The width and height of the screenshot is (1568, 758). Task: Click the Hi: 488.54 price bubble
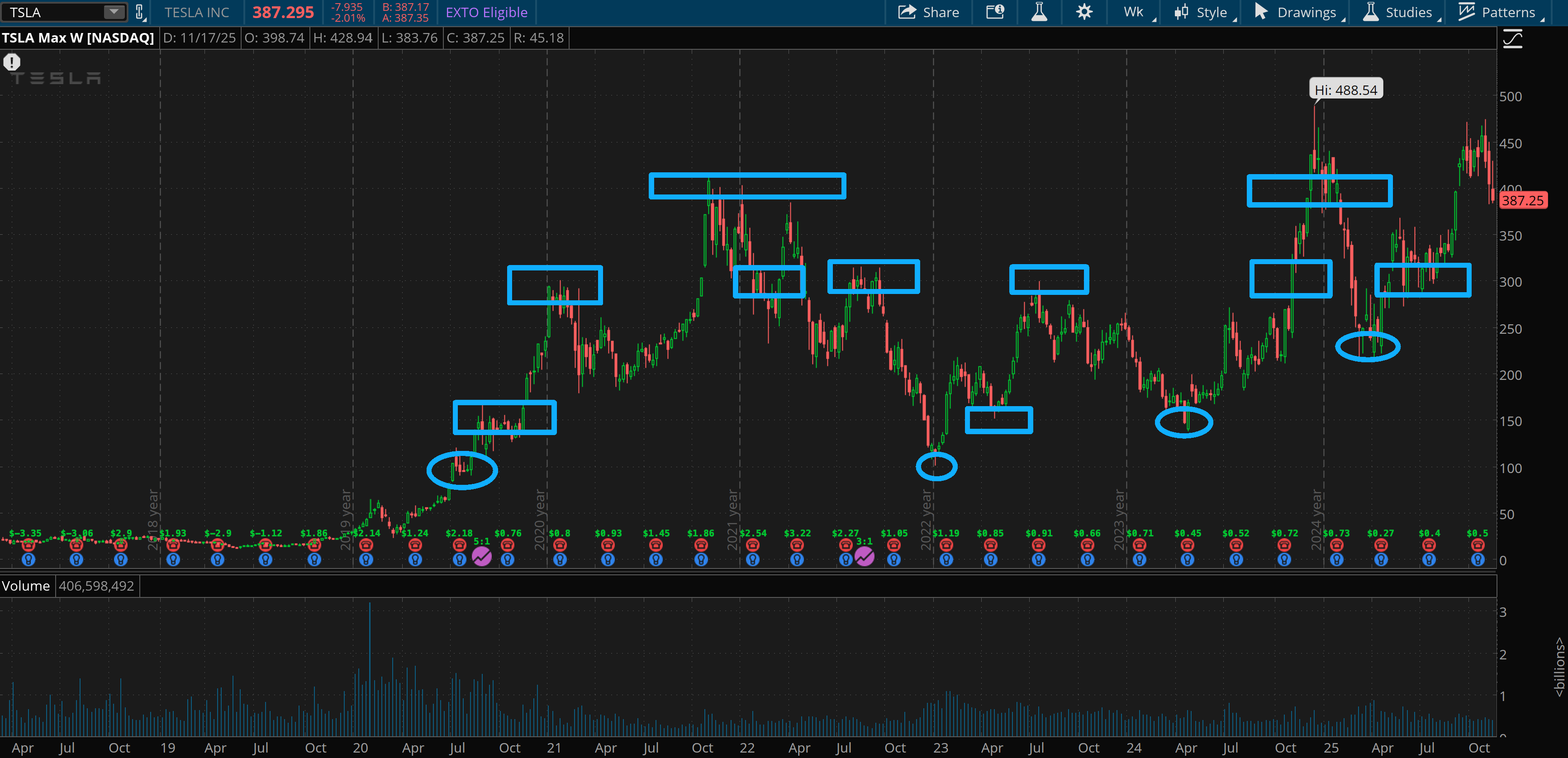pyautogui.click(x=1345, y=90)
